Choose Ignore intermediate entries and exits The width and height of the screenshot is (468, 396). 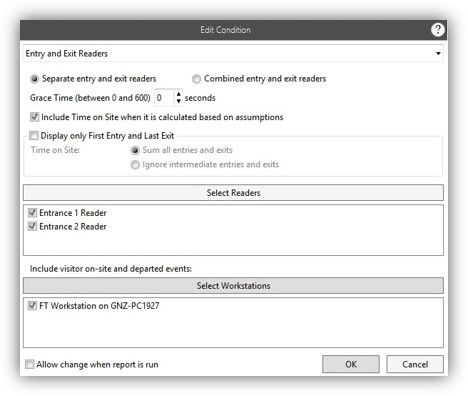(135, 165)
